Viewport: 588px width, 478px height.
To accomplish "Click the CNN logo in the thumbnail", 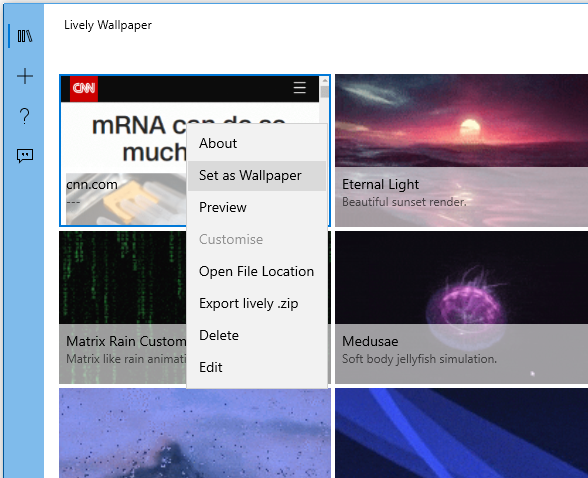I will (84, 89).
